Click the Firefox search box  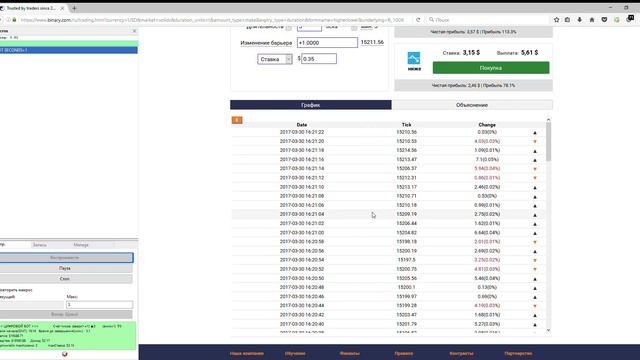(x=488, y=20)
